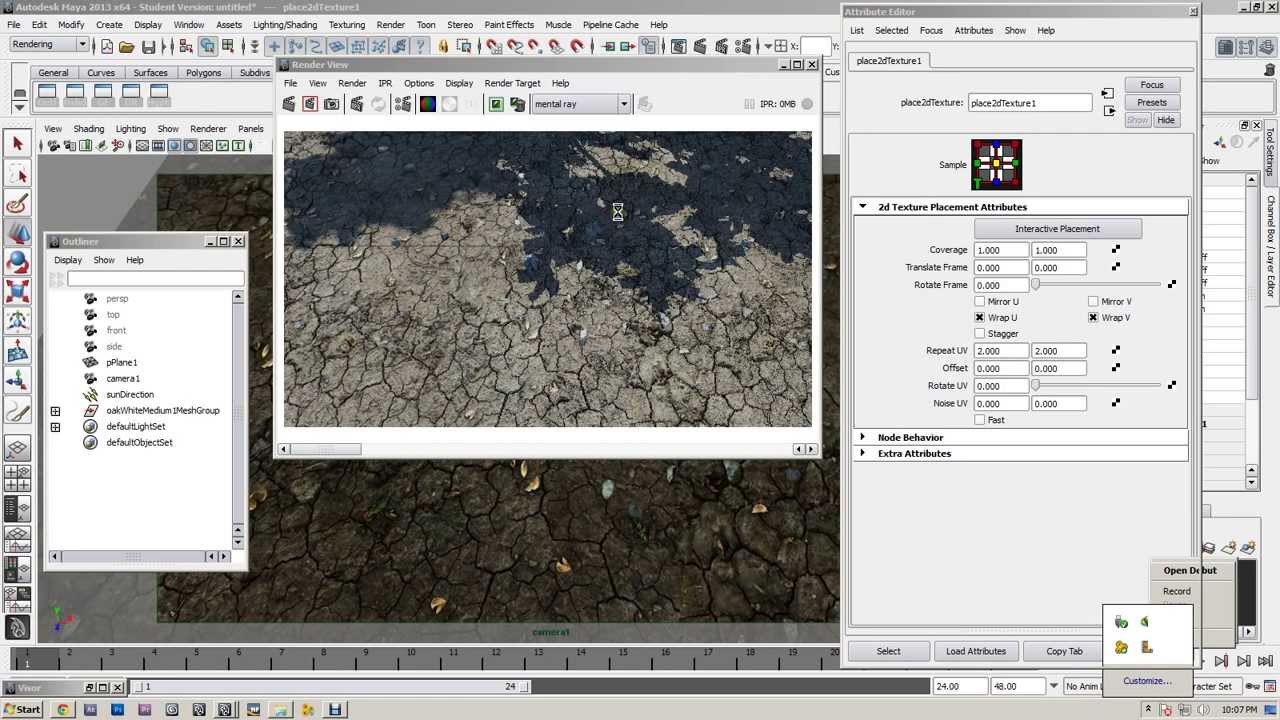Viewport: 1280px width, 720px height.
Task: Enable the Fast checkbox
Action: pos(980,420)
